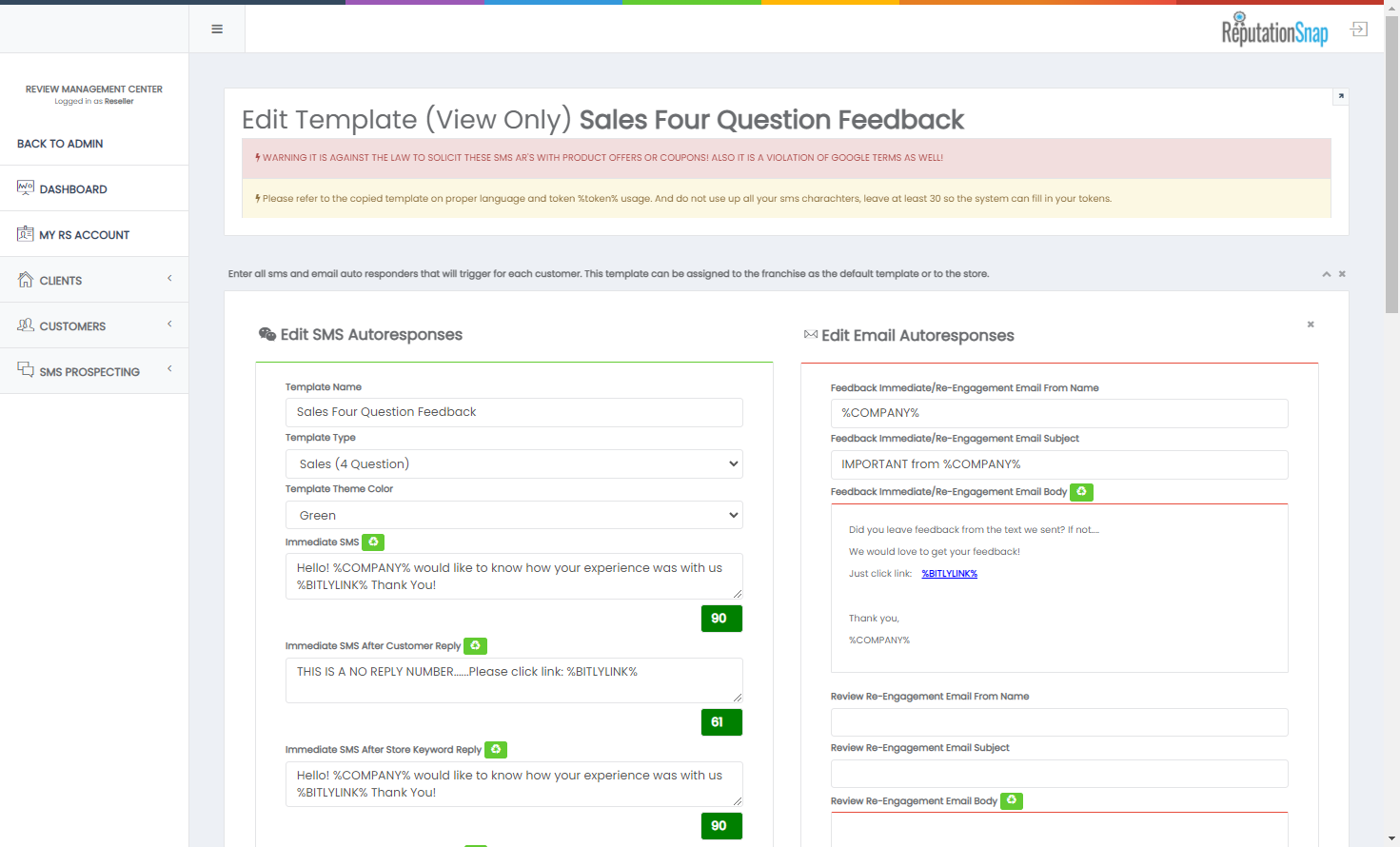Image resolution: width=1400 pixels, height=847 pixels.
Task: Click the logout icon beside ReputationSnap logo
Action: click(x=1359, y=30)
